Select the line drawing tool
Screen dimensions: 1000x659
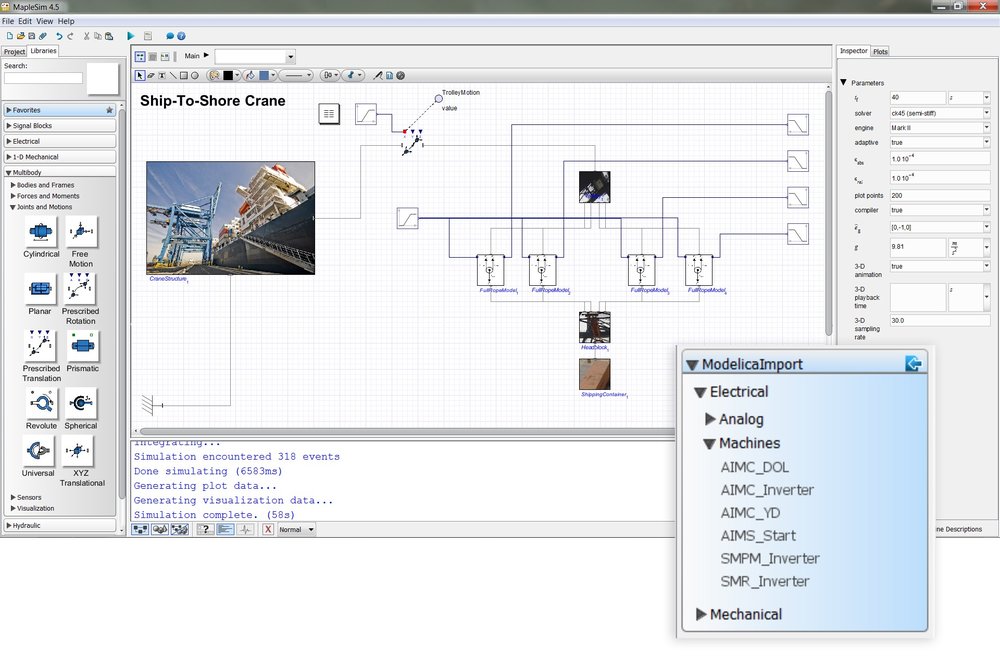click(x=172, y=75)
